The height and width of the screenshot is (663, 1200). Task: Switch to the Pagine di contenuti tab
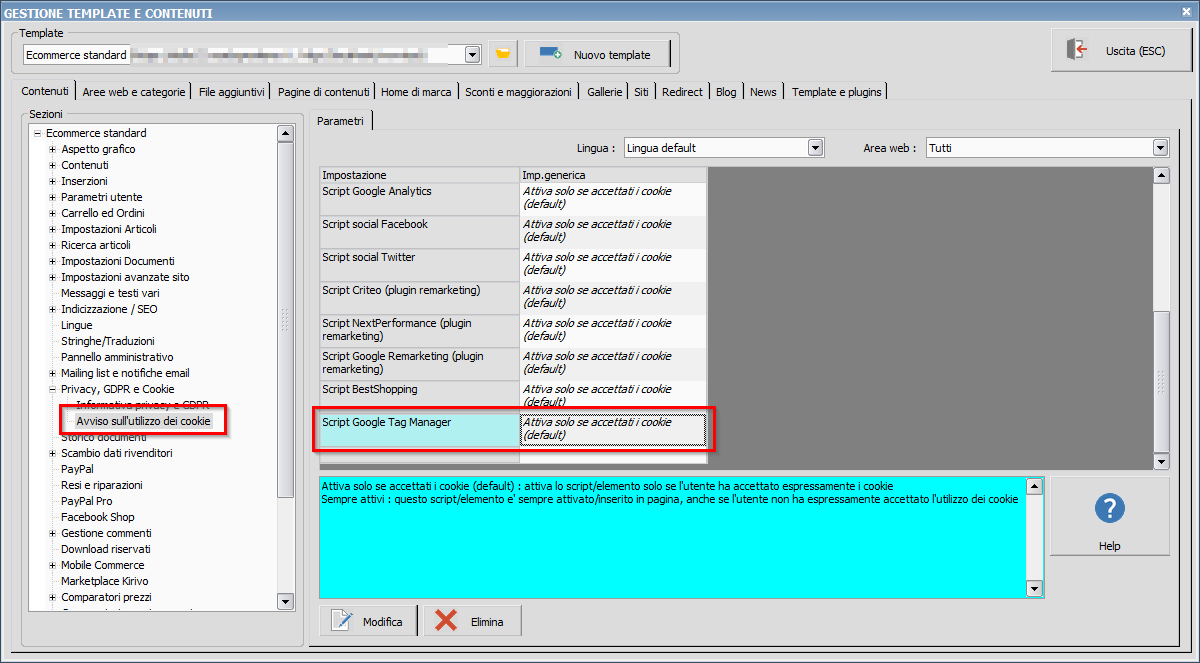[324, 92]
